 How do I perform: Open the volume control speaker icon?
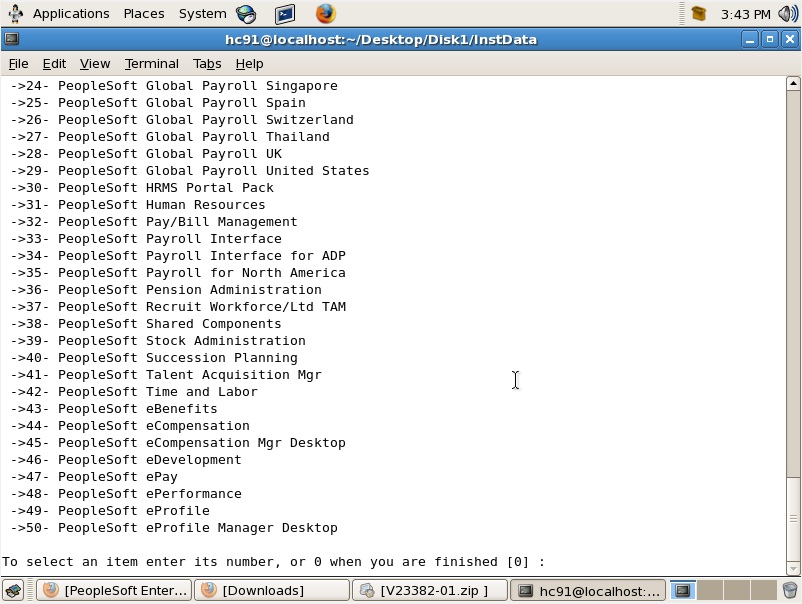785,13
